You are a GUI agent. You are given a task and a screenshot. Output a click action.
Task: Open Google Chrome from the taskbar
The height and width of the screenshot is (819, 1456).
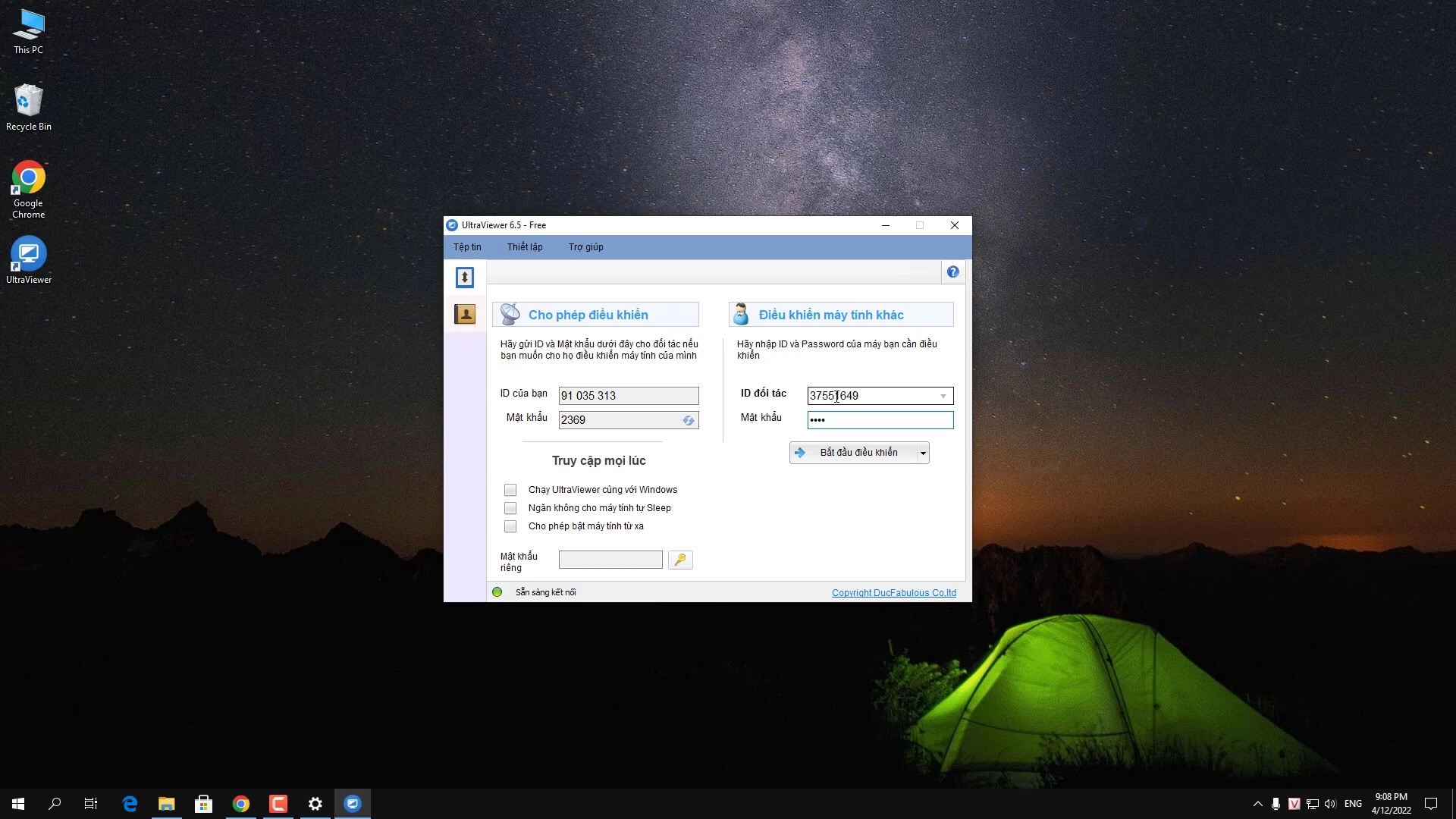[x=241, y=804]
